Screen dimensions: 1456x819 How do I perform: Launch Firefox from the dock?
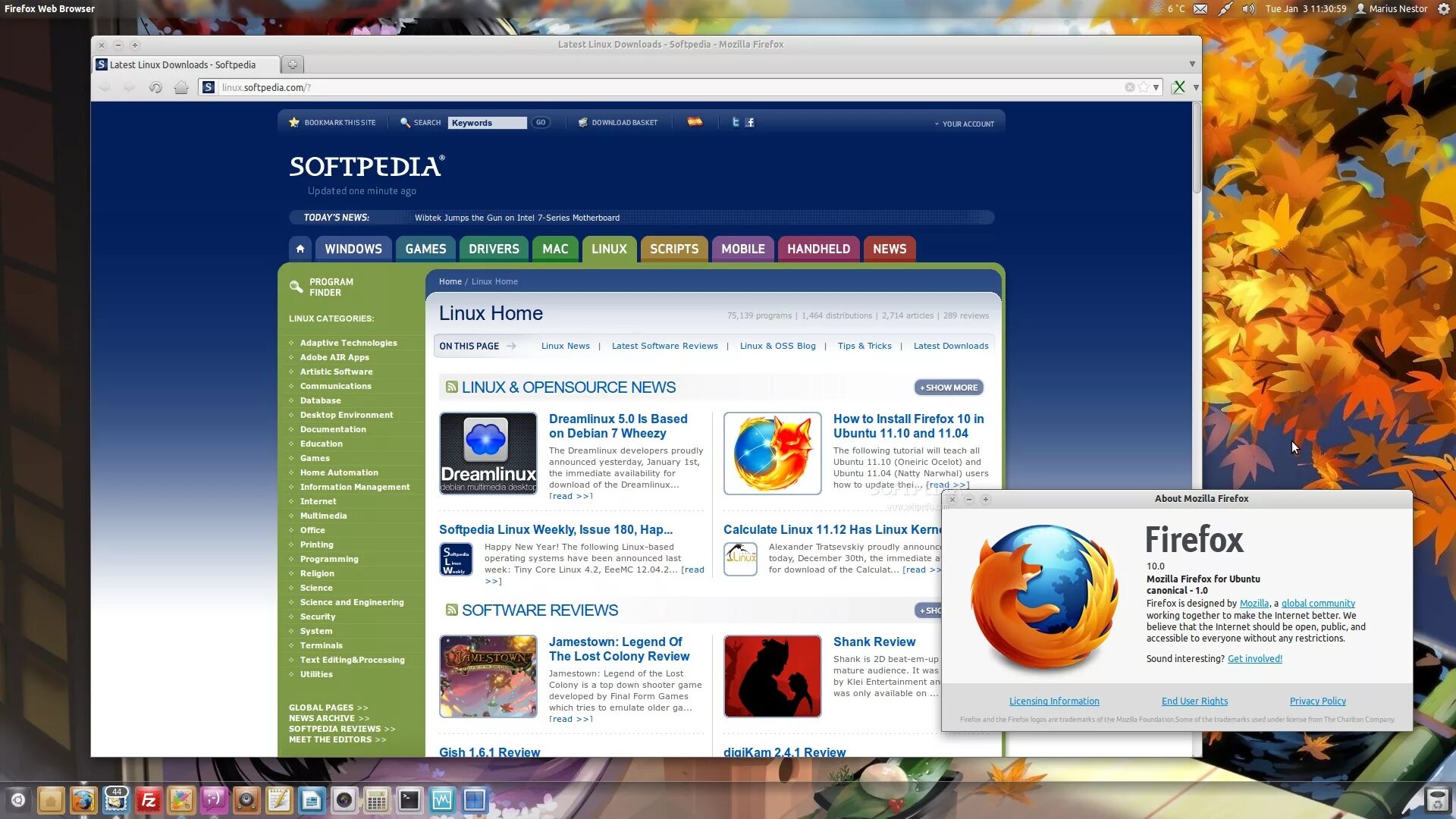[83, 800]
